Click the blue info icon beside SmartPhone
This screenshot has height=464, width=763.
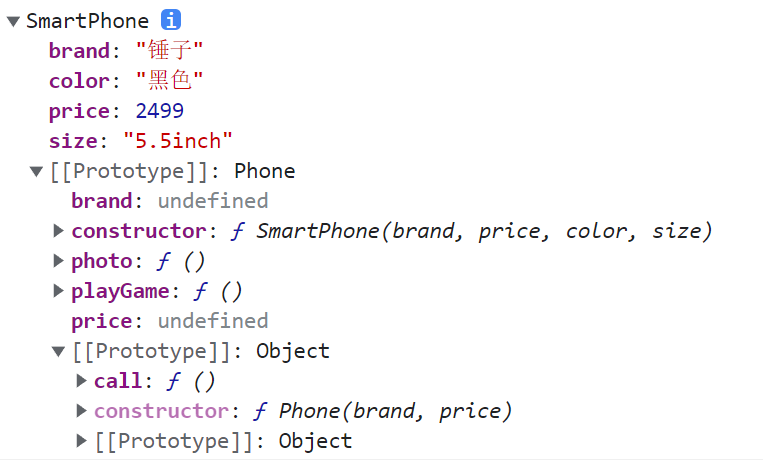click(171, 20)
